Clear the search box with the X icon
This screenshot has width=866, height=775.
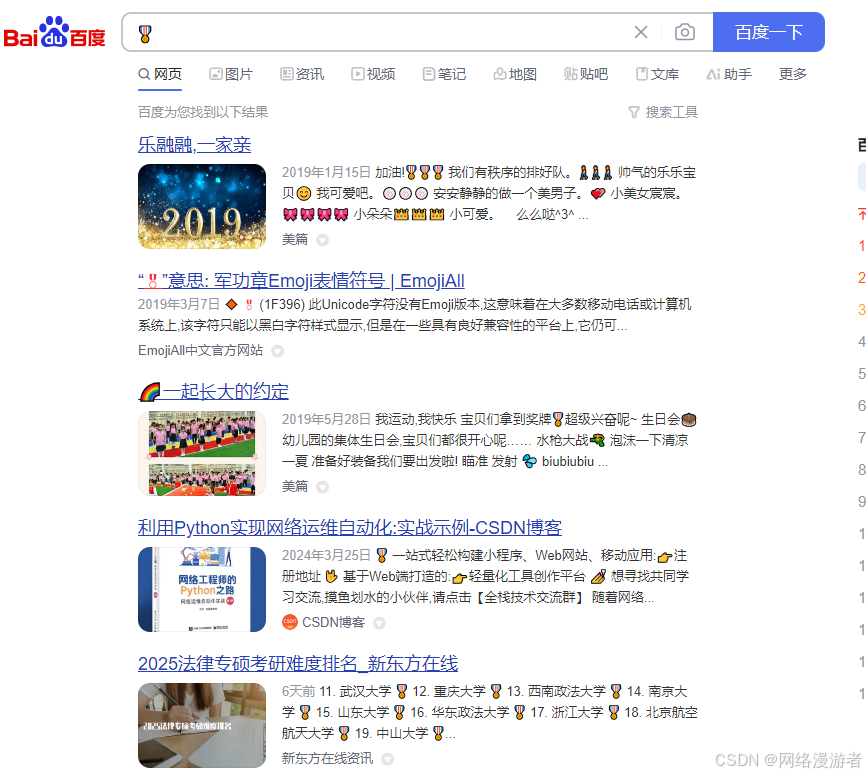[x=641, y=33]
